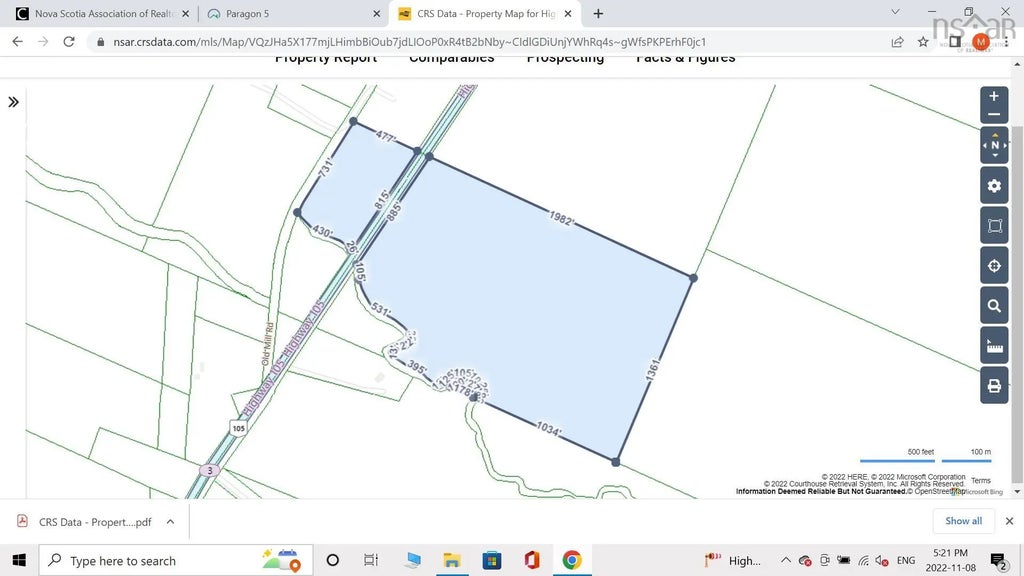Viewport: 1024px width, 576px height.
Task: Select the area selection tool
Action: 994,226
